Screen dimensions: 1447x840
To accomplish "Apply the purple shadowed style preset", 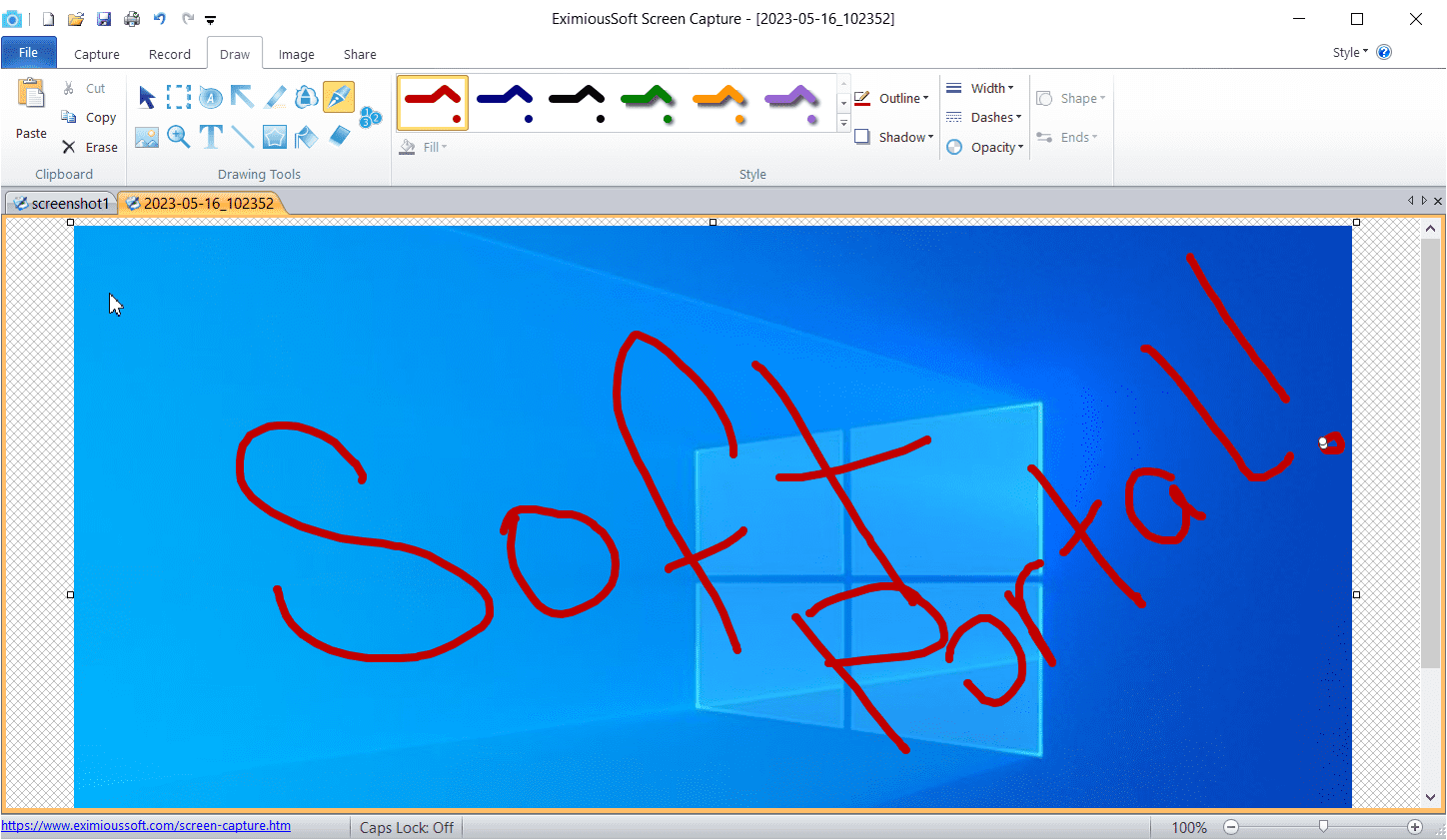I will pyautogui.click(x=791, y=103).
